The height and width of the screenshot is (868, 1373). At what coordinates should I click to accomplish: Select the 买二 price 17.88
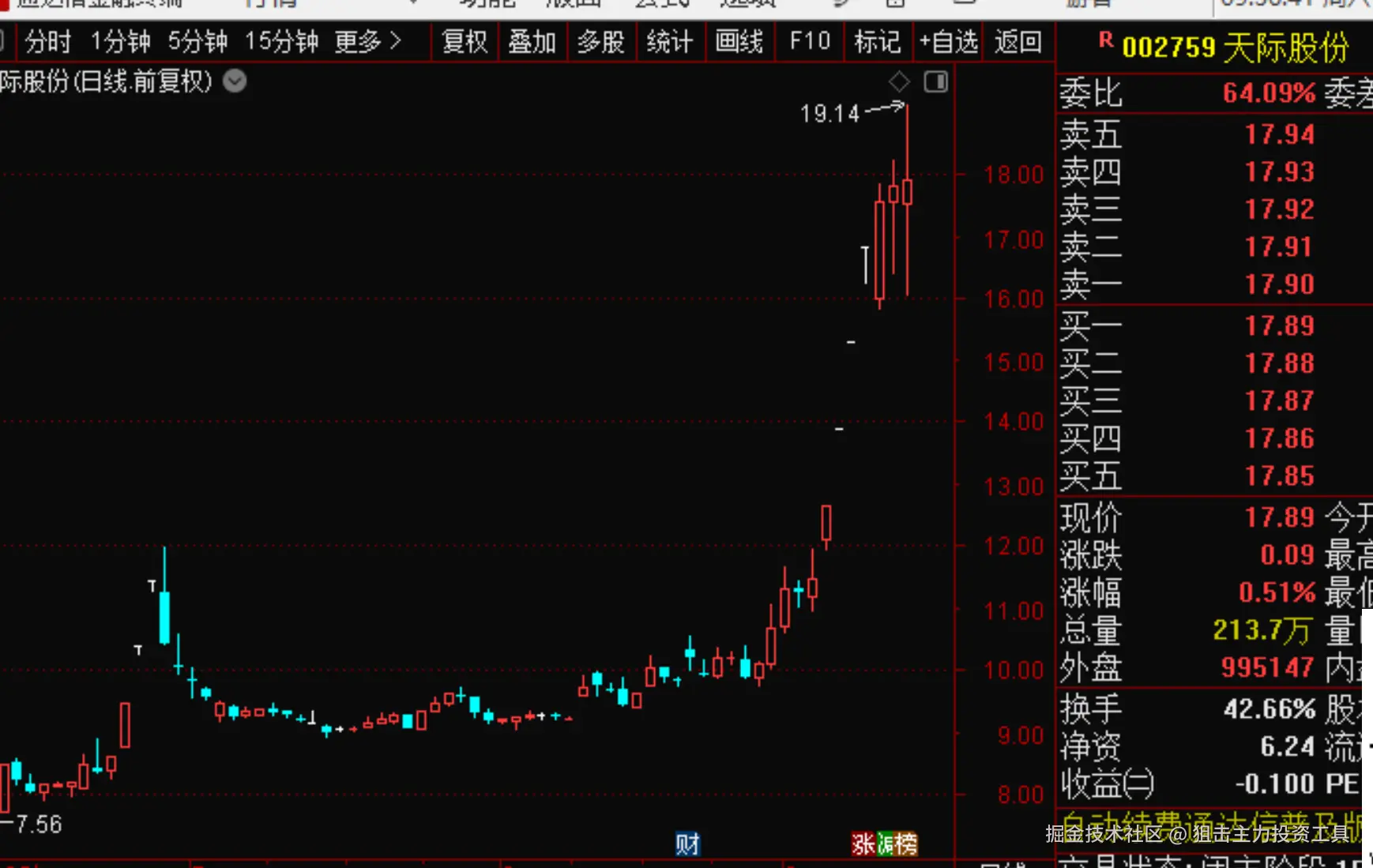(1280, 363)
